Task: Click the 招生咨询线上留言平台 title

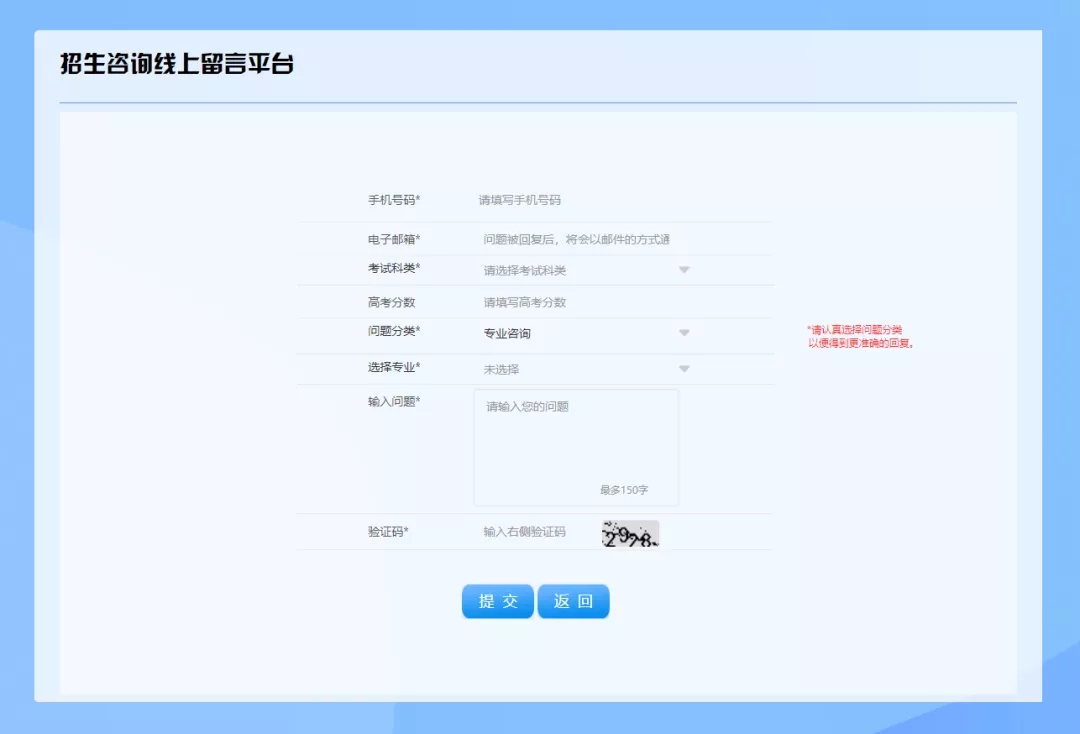Action: (x=177, y=64)
